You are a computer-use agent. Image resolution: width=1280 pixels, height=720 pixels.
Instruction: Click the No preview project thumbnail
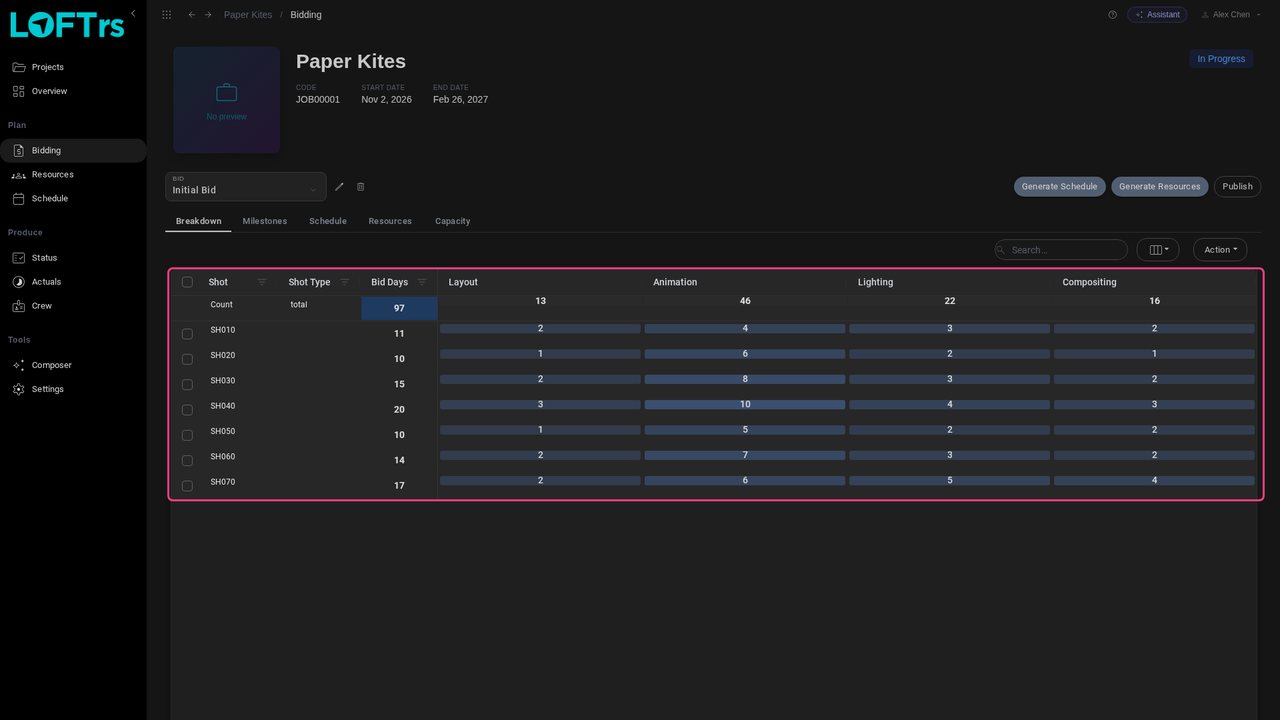[x=227, y=100]
